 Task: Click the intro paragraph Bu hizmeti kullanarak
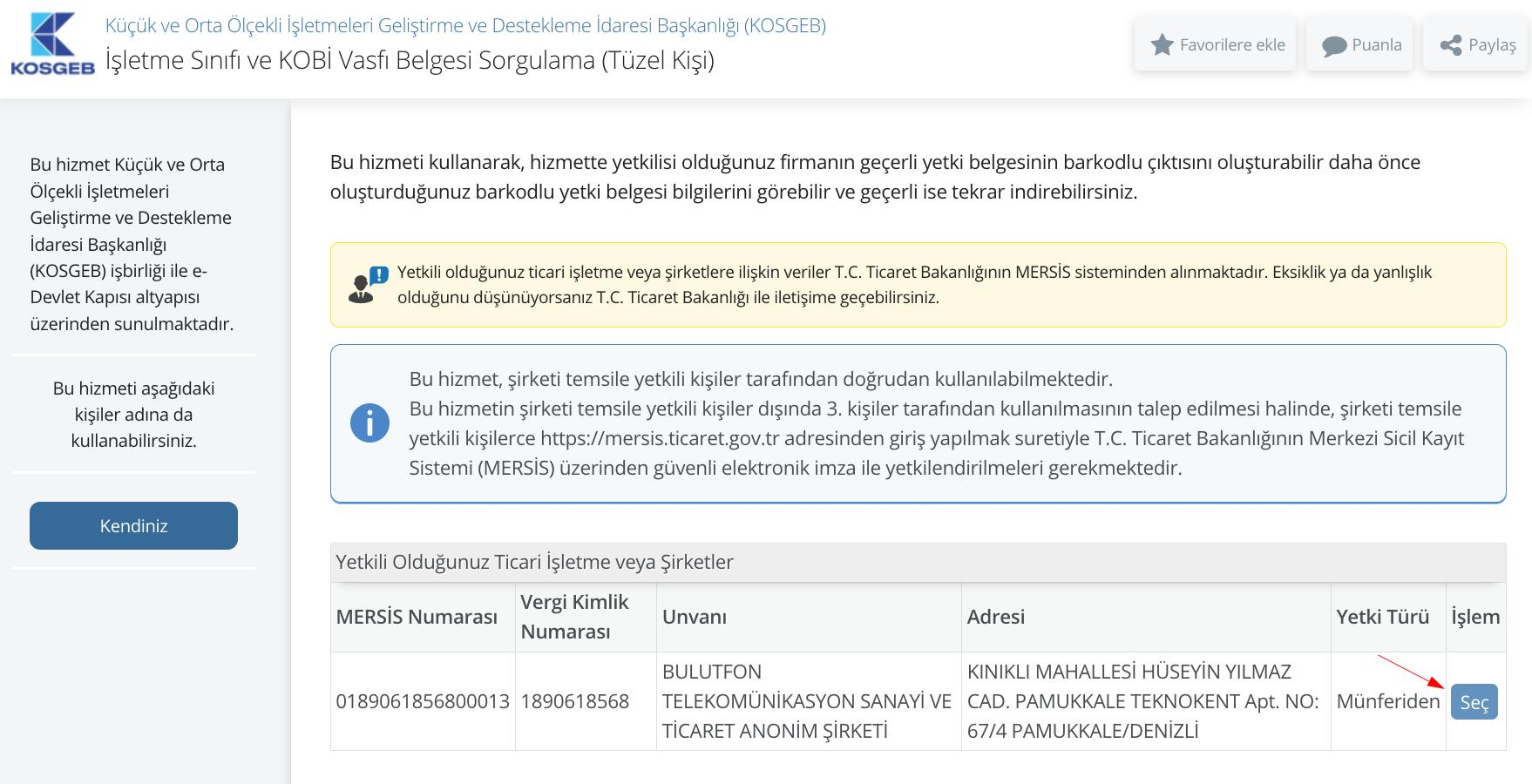[x=875, y=177]
